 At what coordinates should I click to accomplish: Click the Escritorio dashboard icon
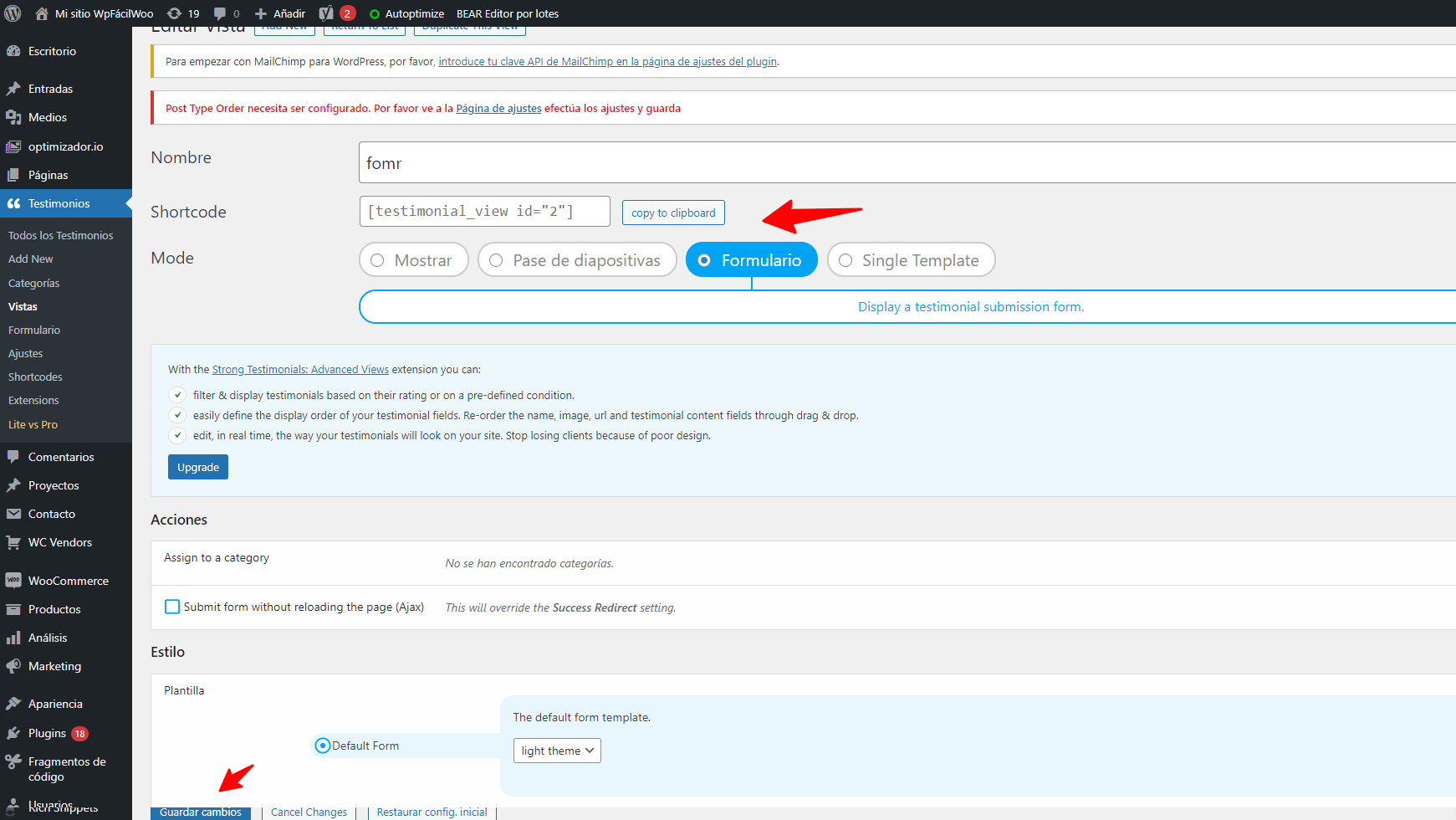(x=13, y=51)
